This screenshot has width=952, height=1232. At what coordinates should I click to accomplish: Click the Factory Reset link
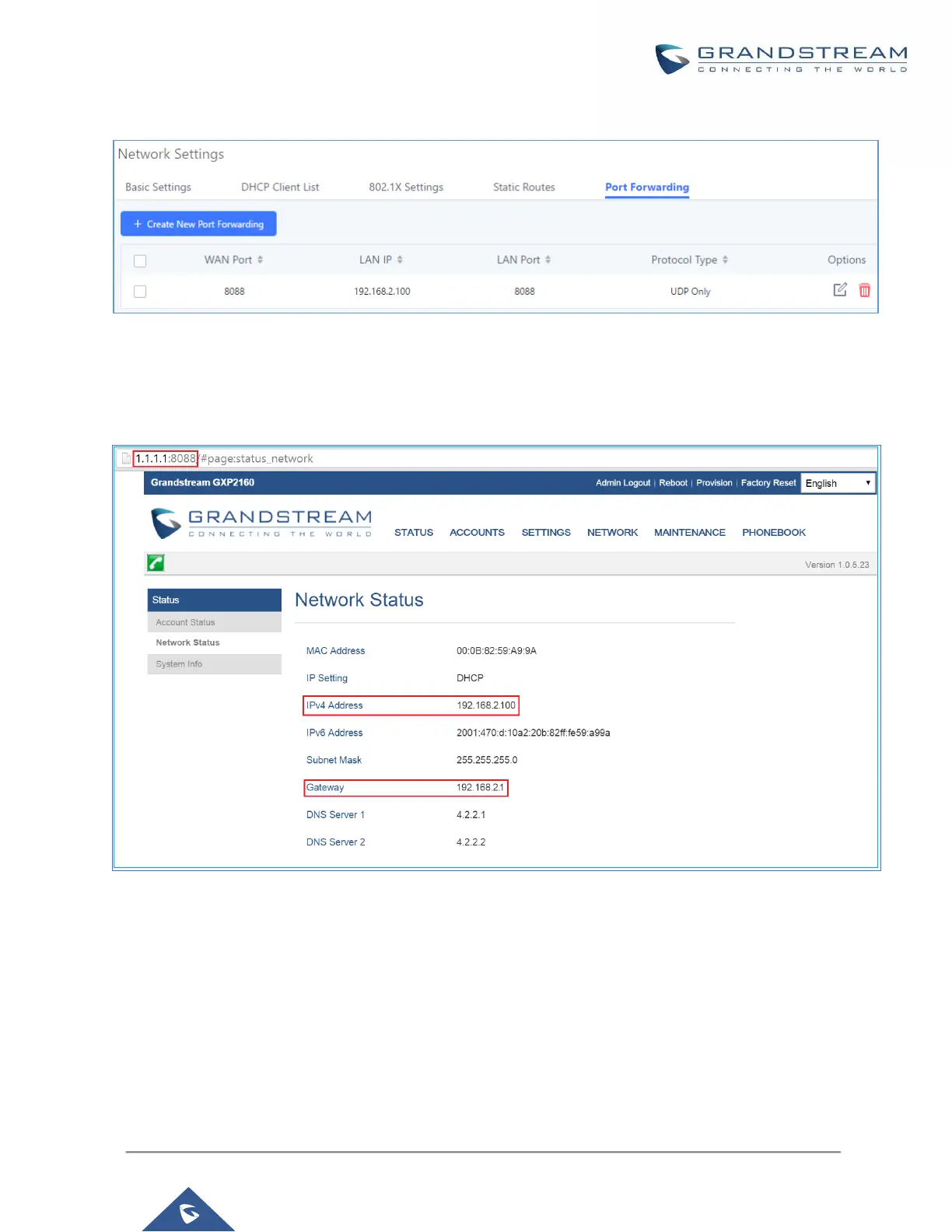[x=768, y=483]
